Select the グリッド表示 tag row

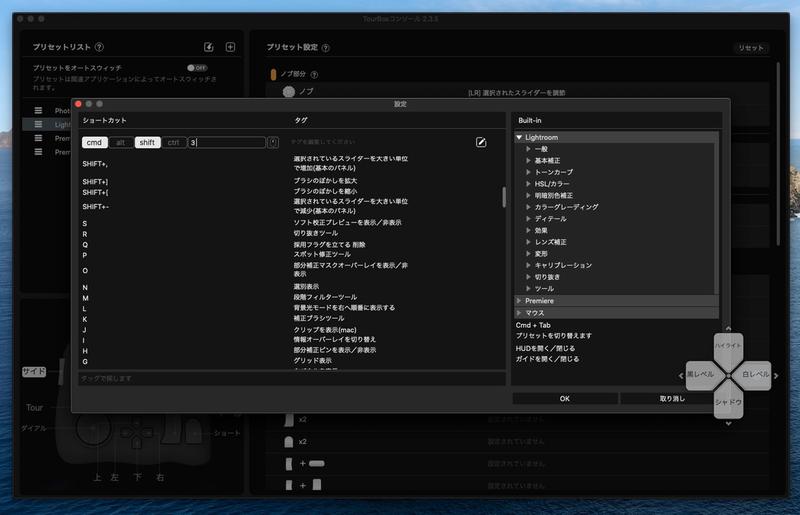tap(312, 361)
